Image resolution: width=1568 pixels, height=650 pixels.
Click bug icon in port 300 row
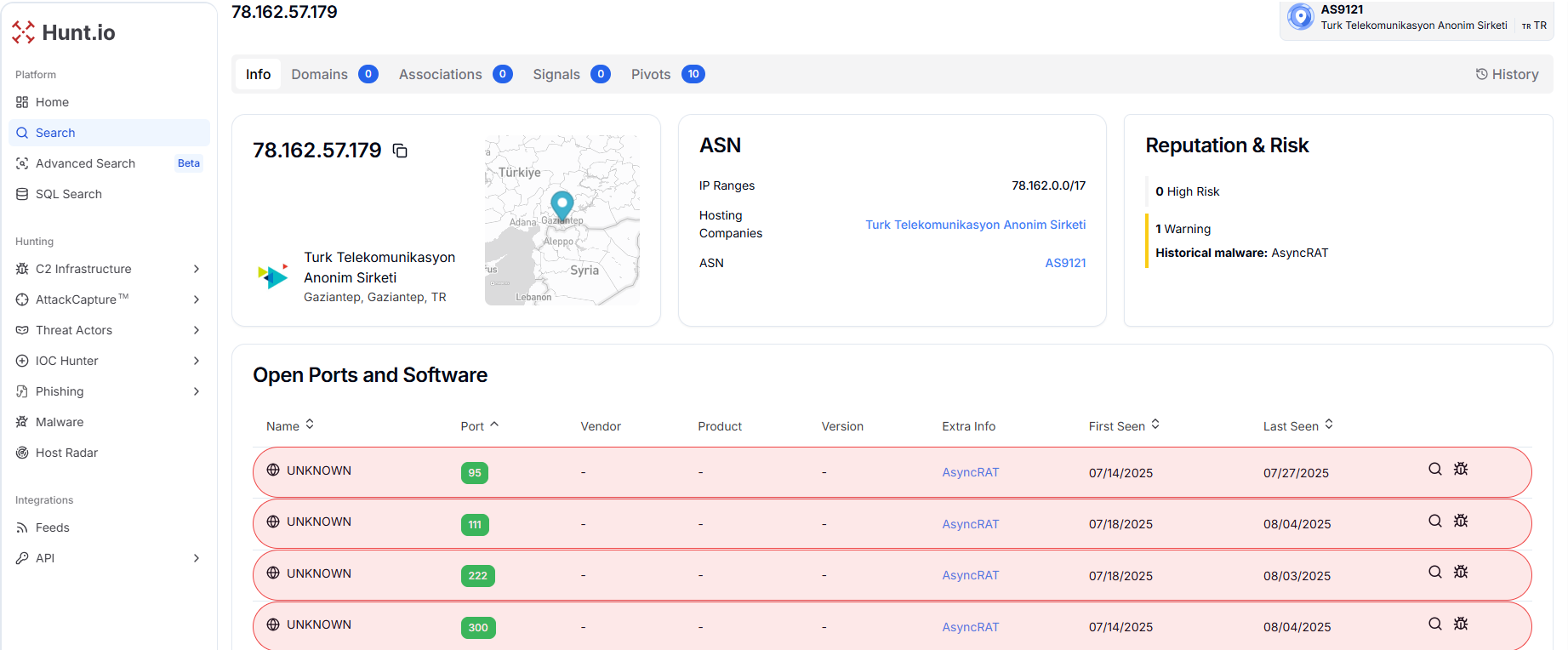(x=1461, y=624)
